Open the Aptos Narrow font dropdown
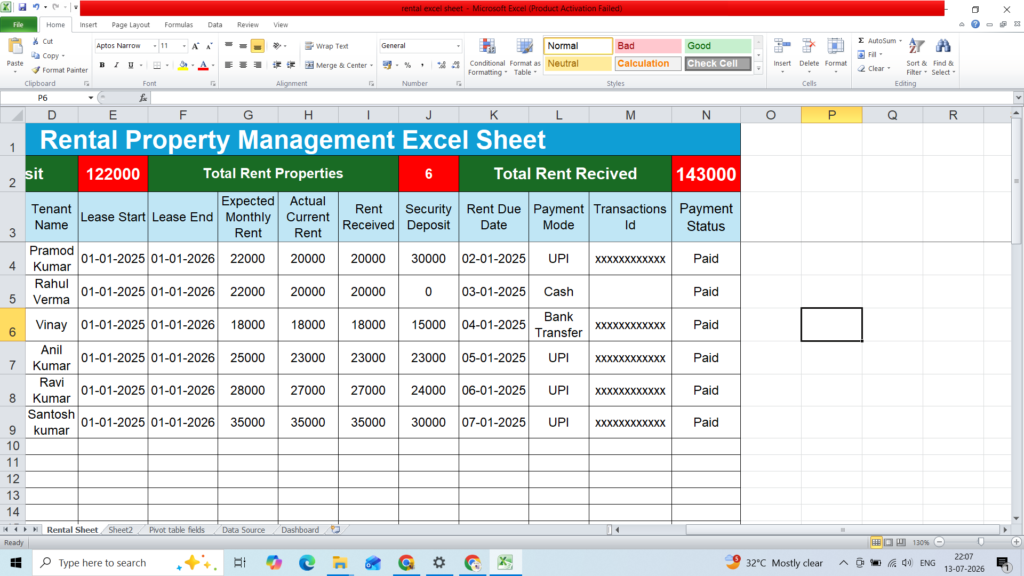Viewport: 1024px width, 576px height. (x=155, y=46)
